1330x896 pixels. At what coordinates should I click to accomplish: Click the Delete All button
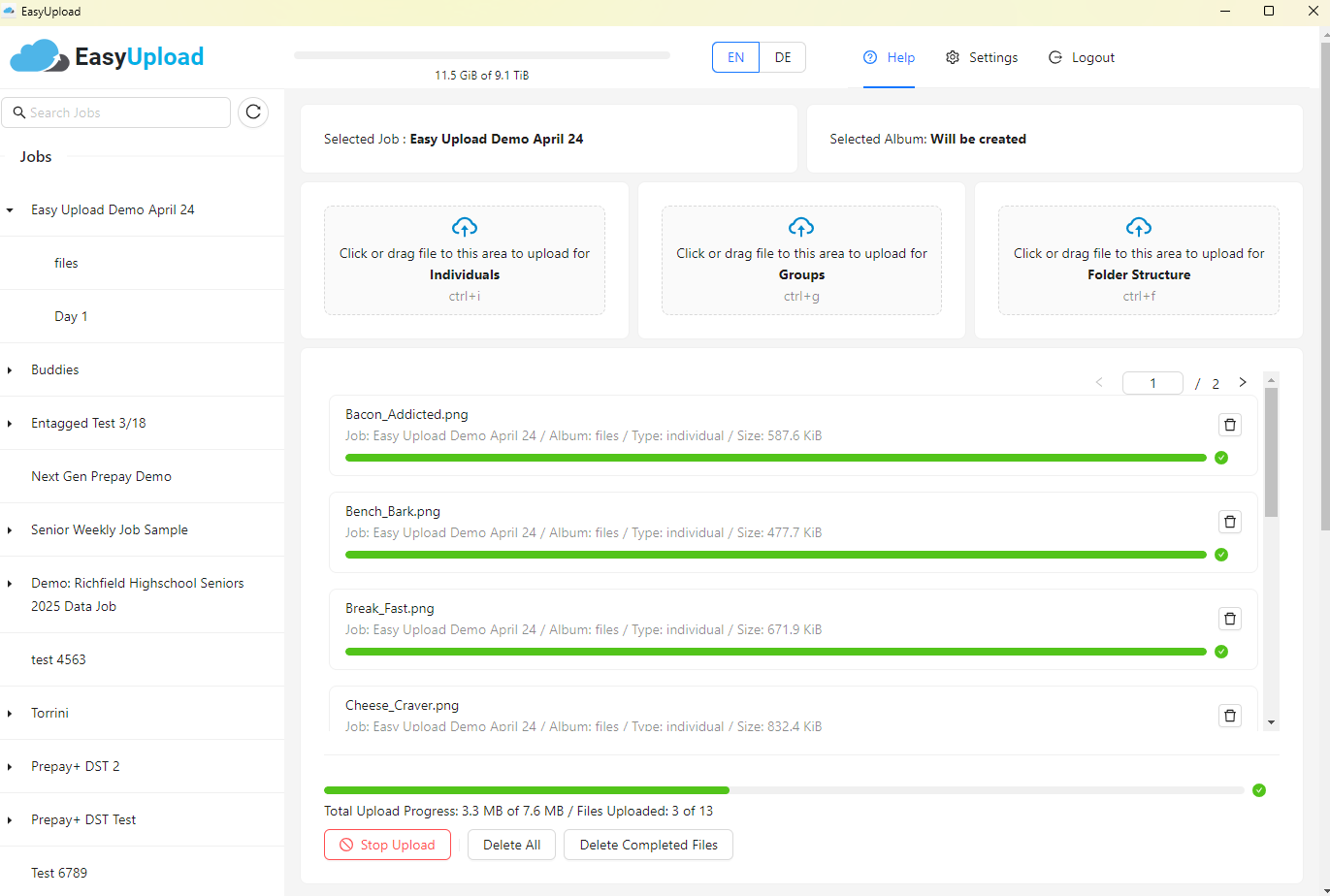tap(511, 845)
